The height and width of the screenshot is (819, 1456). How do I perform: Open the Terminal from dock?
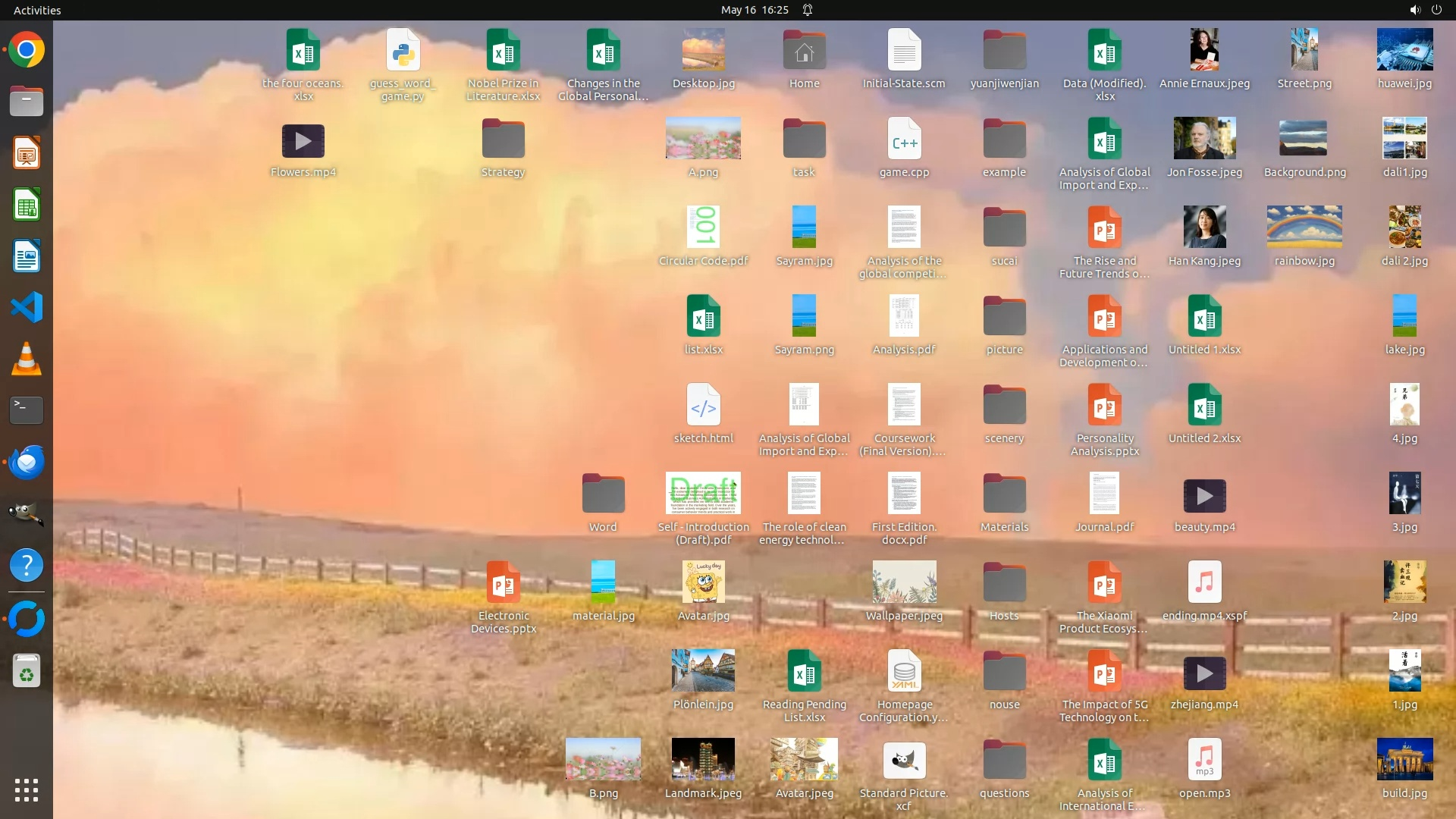(27, 410)
